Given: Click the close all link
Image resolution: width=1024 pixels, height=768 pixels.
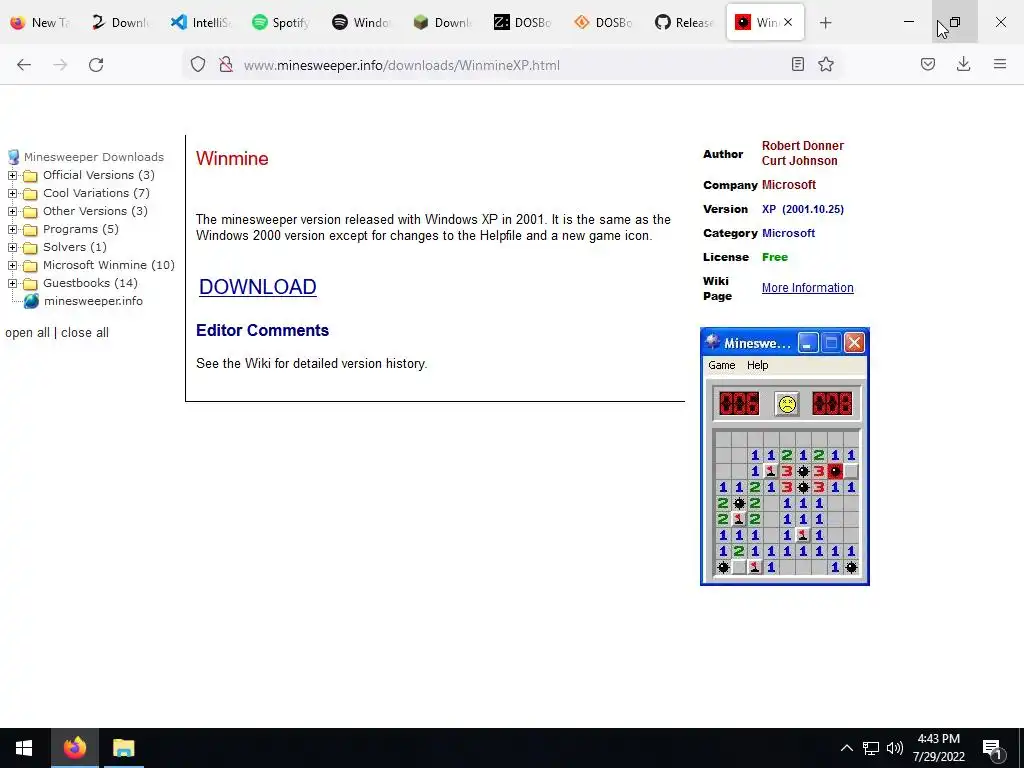Looking at the screenshot, I should click(85, 332).
